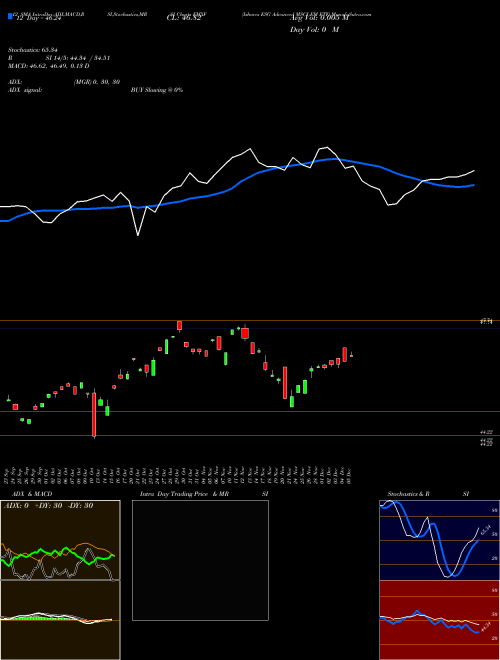This screenshot has width=500, height=660.
Task: Click the "(MGR) 0, 30, 30" ADX values
Action: click(97, 82)
